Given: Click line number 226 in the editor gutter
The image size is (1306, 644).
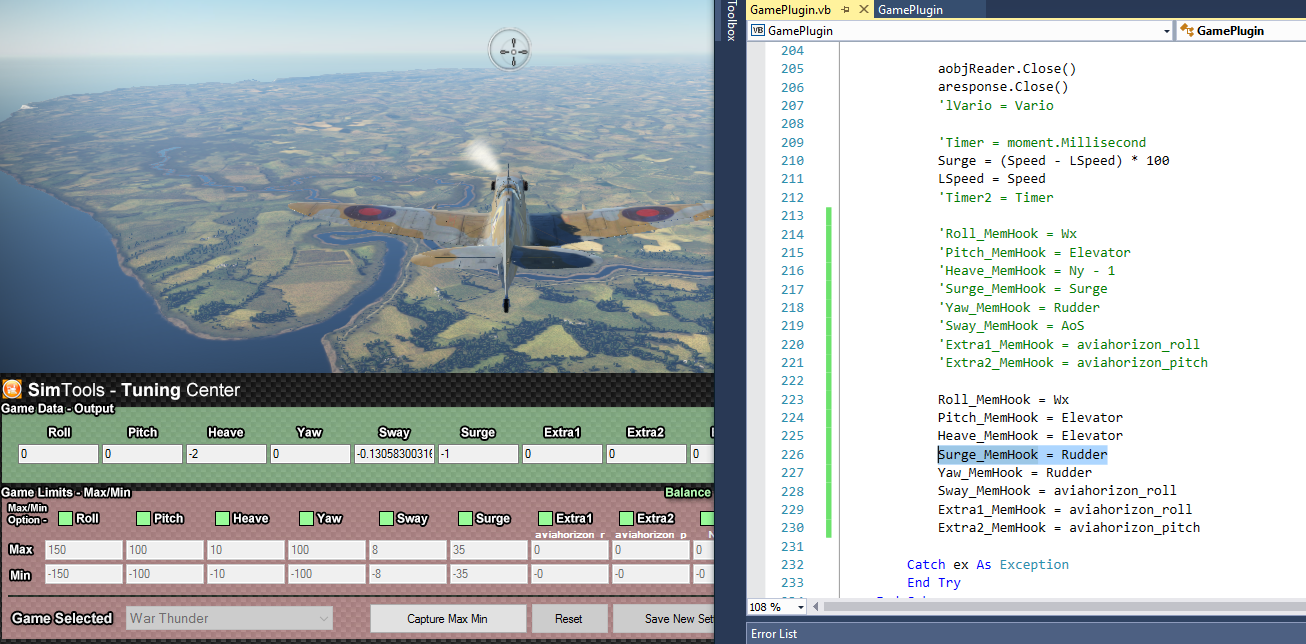Looking at the screenshot, I should (791, 455).
